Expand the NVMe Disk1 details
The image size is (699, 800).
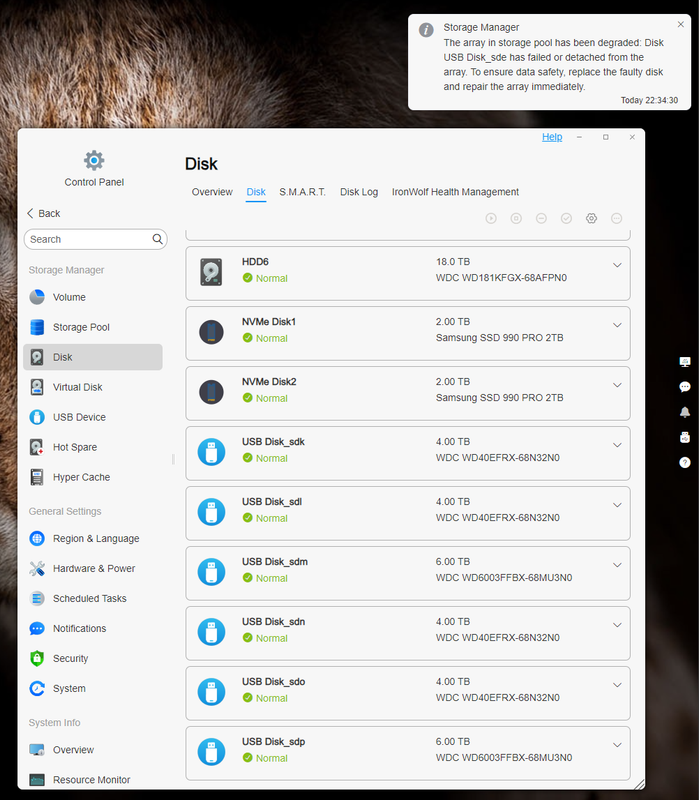617,325
